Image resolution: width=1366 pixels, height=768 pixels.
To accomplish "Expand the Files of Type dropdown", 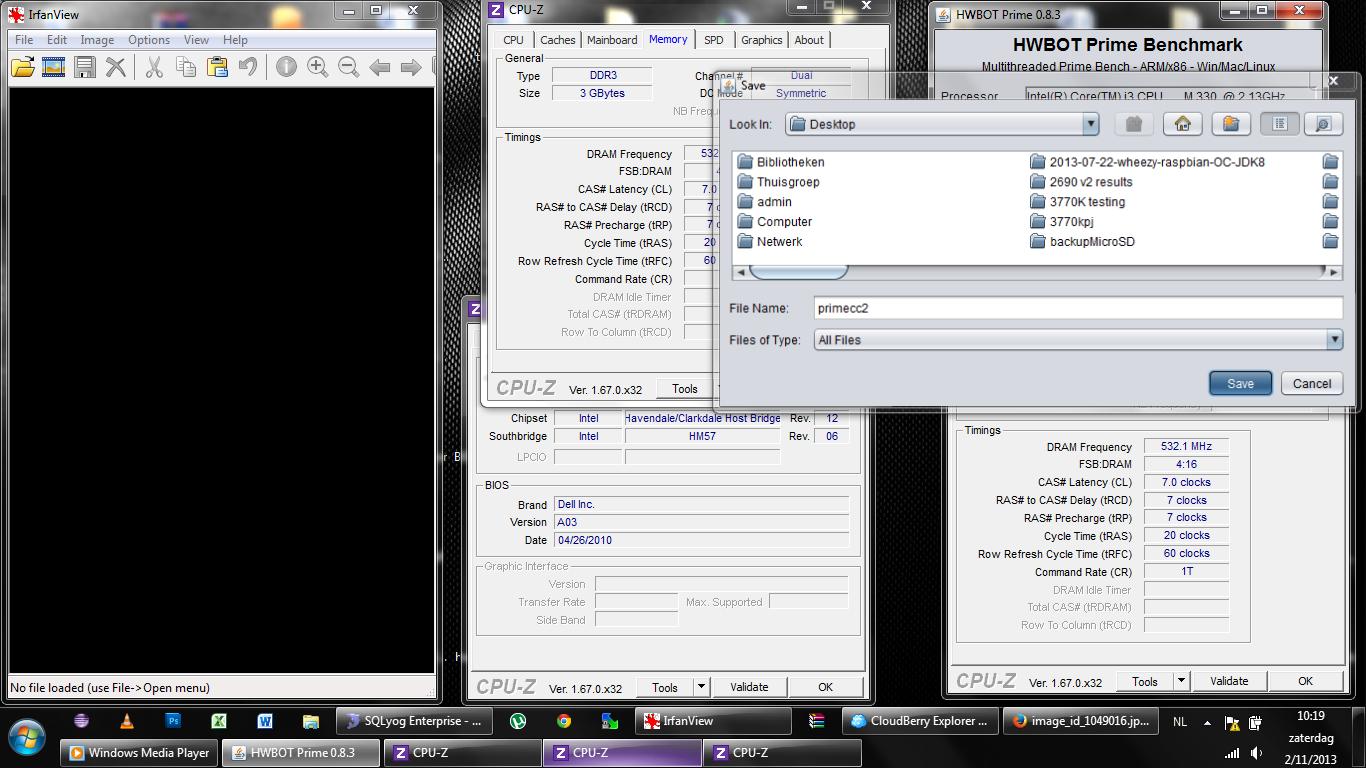I will tap(1334, 340).
